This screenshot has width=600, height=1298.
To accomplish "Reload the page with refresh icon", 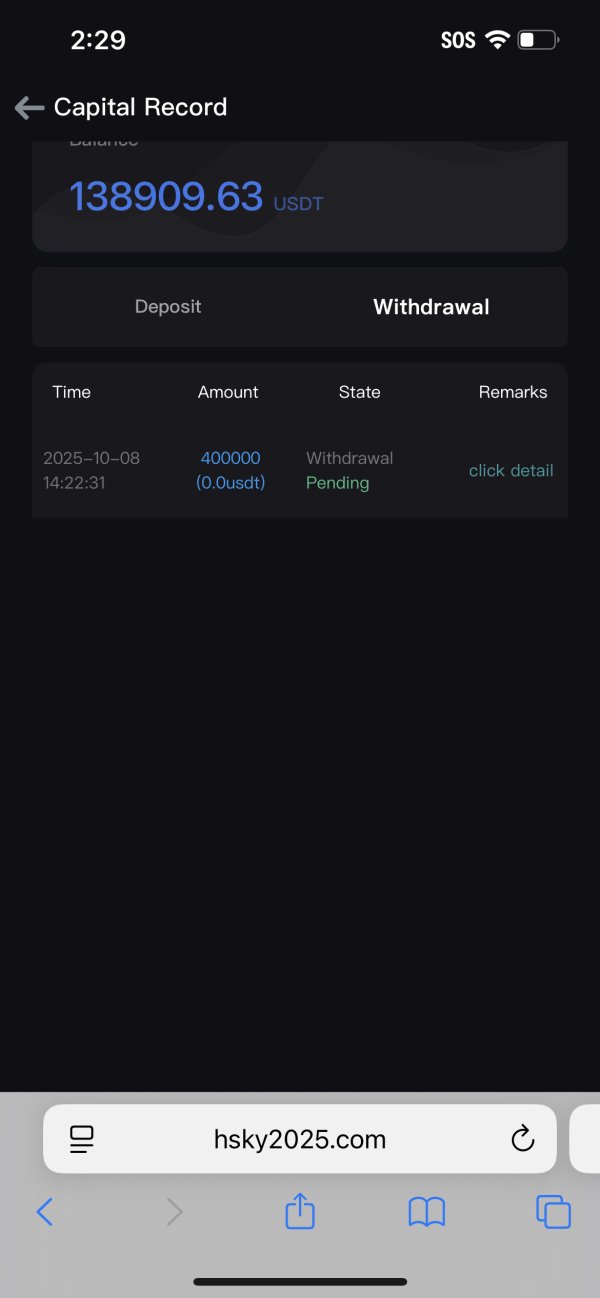I will (x=522, y=1138).
